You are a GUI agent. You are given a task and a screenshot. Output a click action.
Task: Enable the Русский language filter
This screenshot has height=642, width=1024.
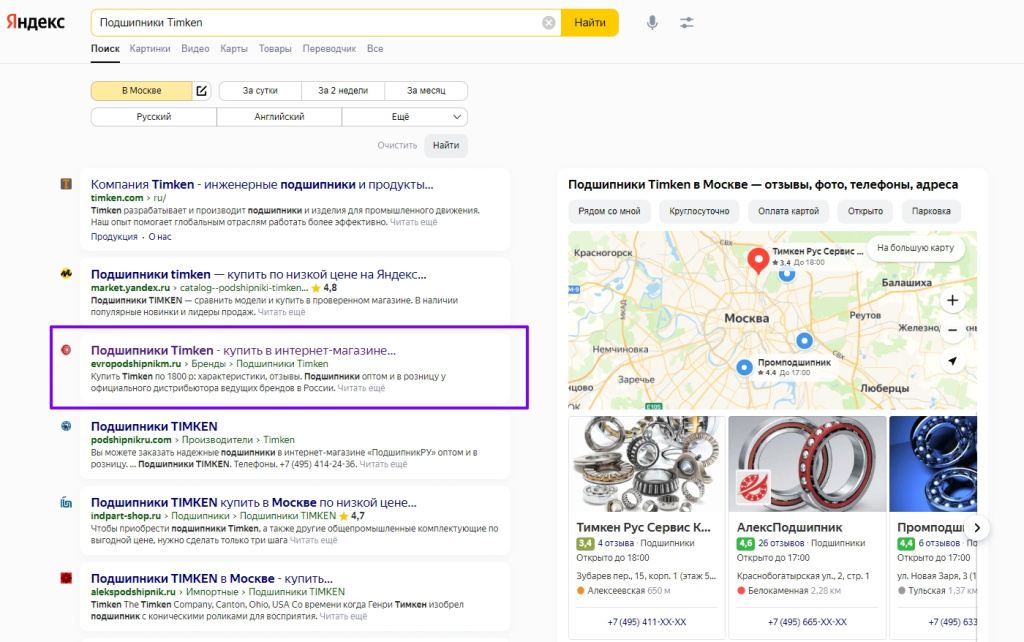[x=153, y=117]
